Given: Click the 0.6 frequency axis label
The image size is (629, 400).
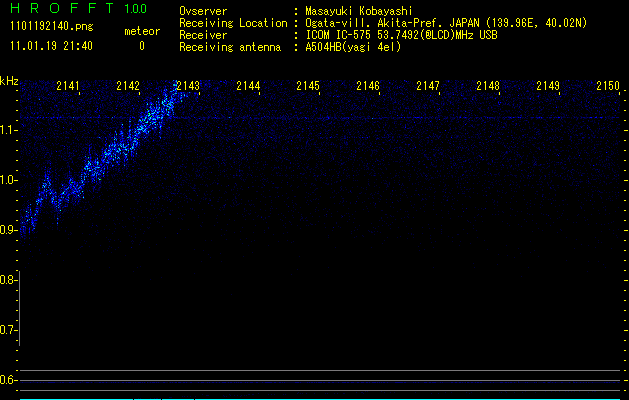Looking at the screenshot, I should (8, 380).
